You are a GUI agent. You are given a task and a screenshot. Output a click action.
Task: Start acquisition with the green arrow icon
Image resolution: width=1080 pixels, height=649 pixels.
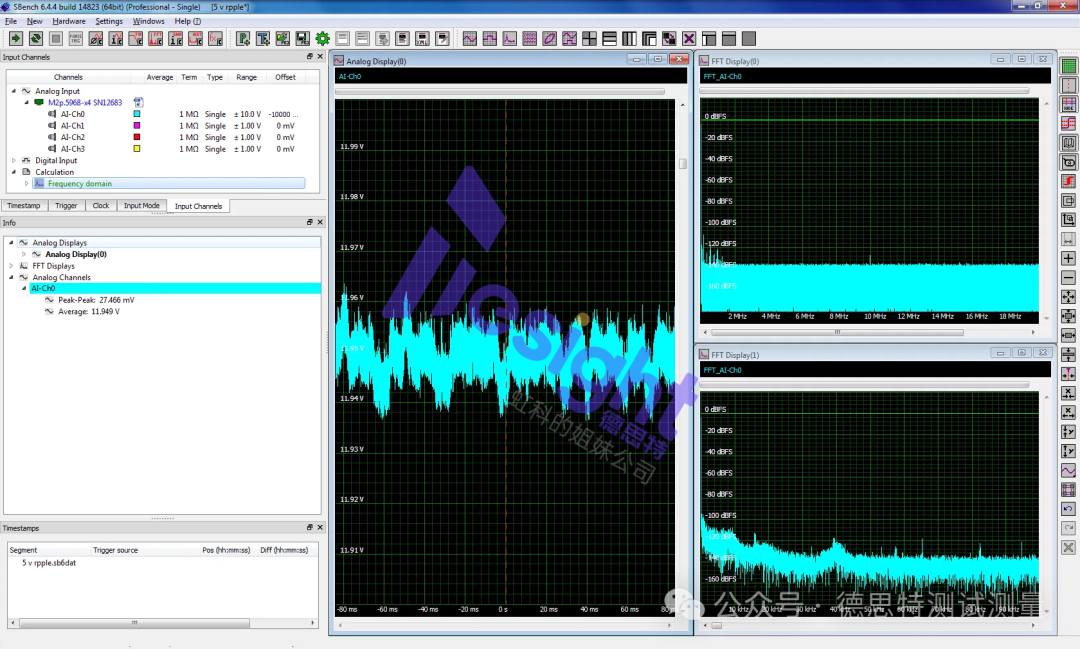point(16,39)
